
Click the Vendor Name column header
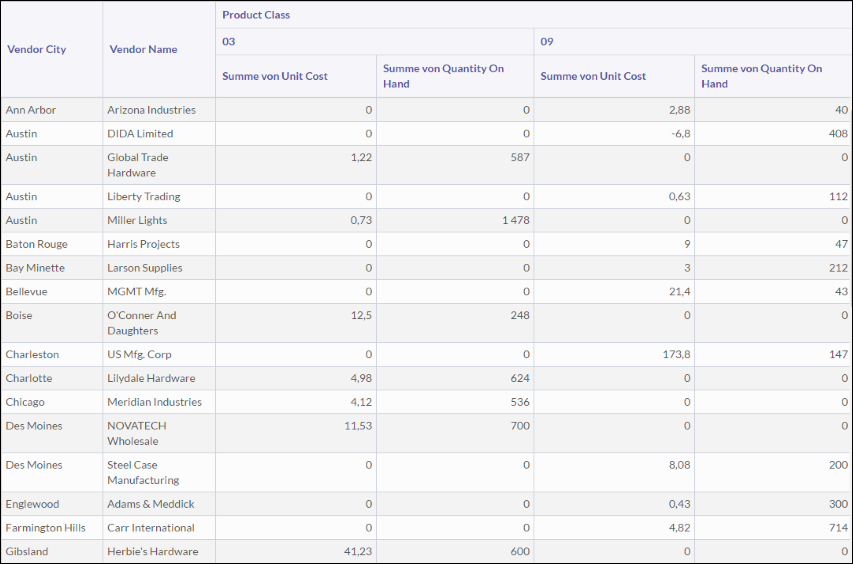point(143,49)
